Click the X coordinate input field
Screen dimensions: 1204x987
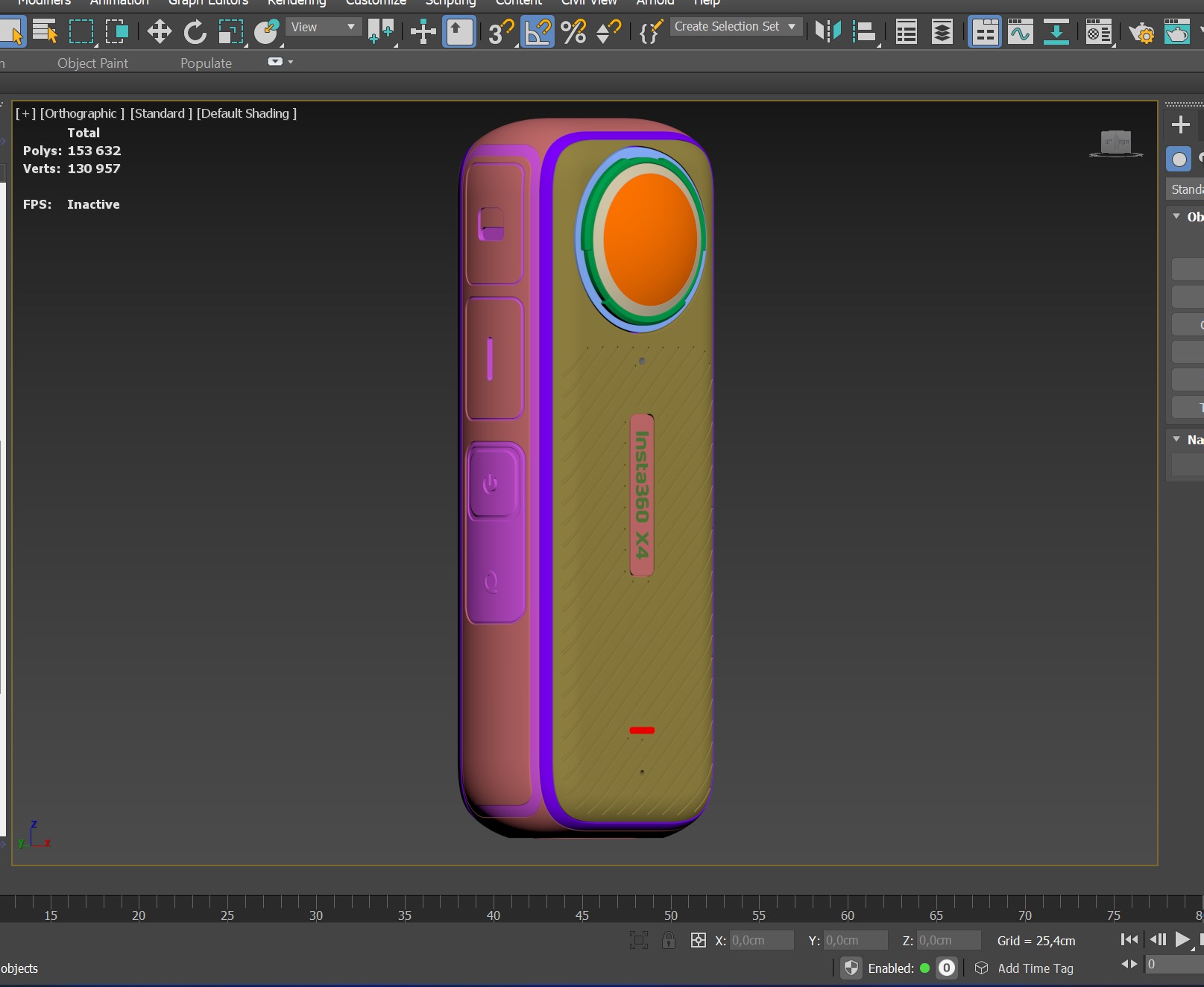coord(760,940)
